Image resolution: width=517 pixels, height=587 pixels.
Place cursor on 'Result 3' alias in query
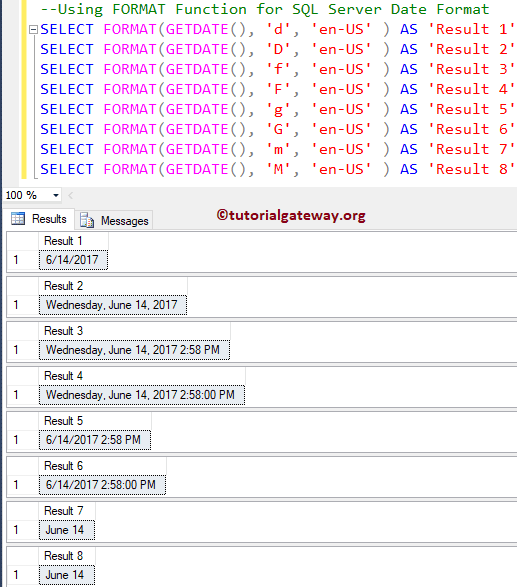[x=472, y=69]
